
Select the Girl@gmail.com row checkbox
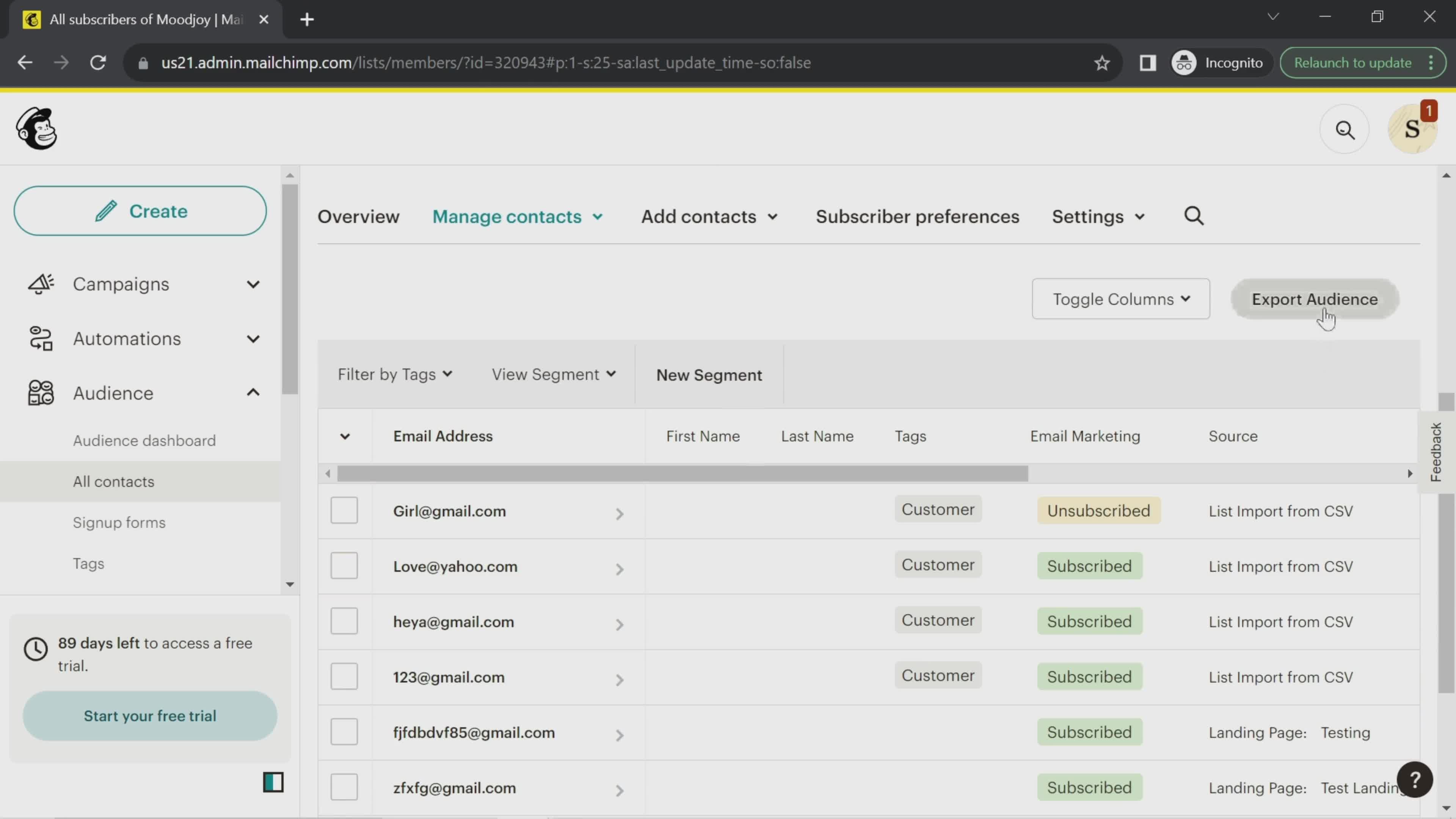click(344, 511)
